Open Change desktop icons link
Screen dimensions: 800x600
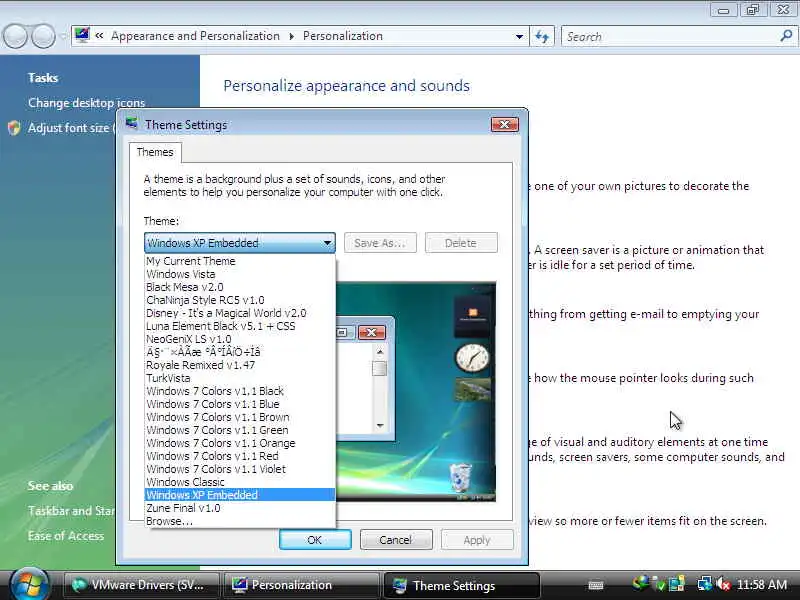[87, 103]
